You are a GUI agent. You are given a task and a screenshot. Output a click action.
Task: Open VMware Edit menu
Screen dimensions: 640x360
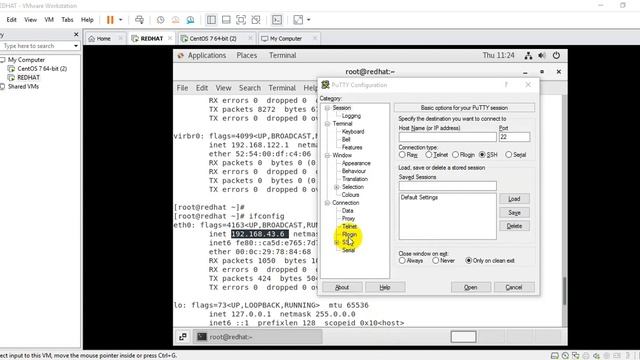coord(11,20)
